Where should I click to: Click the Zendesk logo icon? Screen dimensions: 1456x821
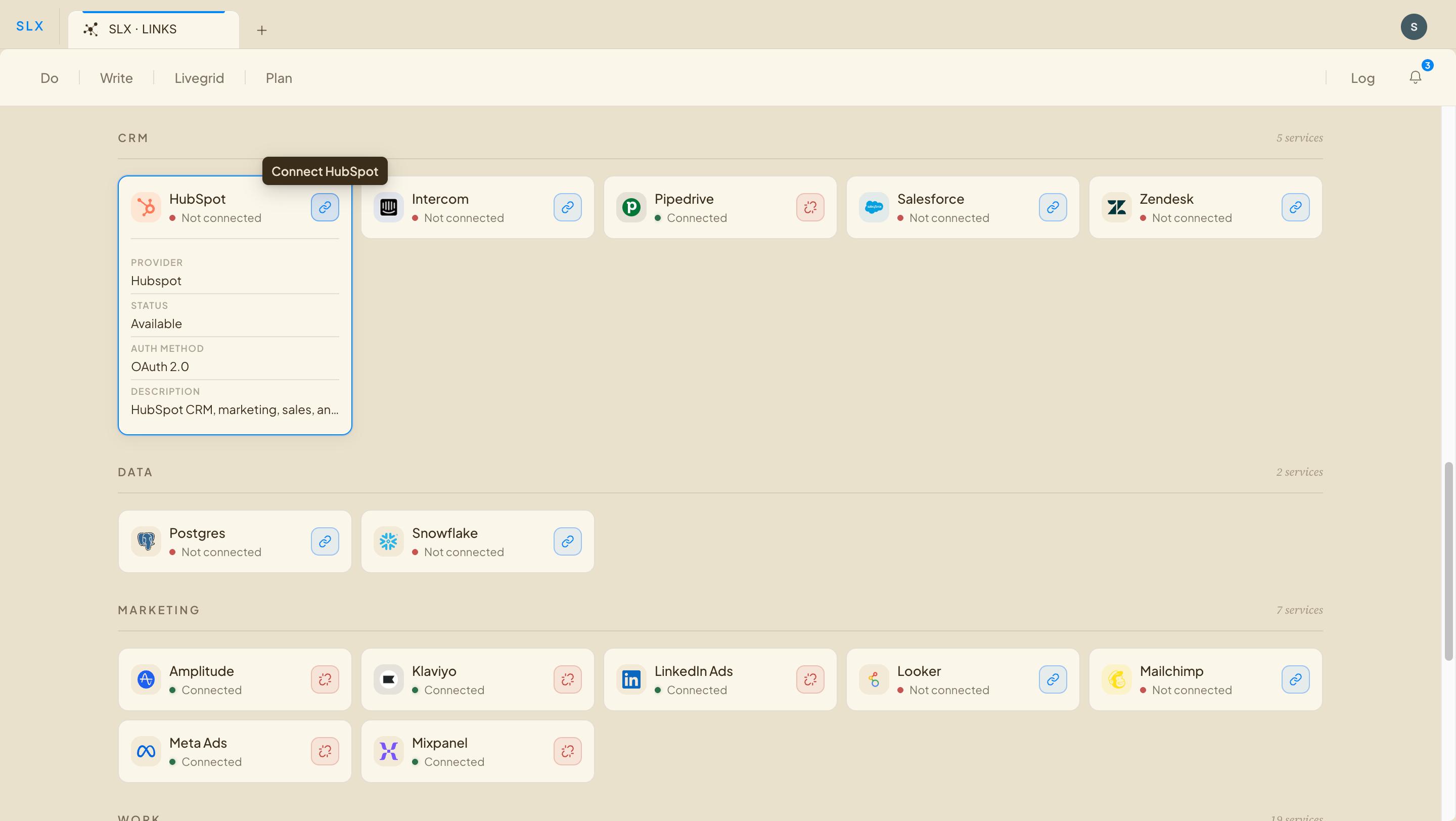point(1116,207)
